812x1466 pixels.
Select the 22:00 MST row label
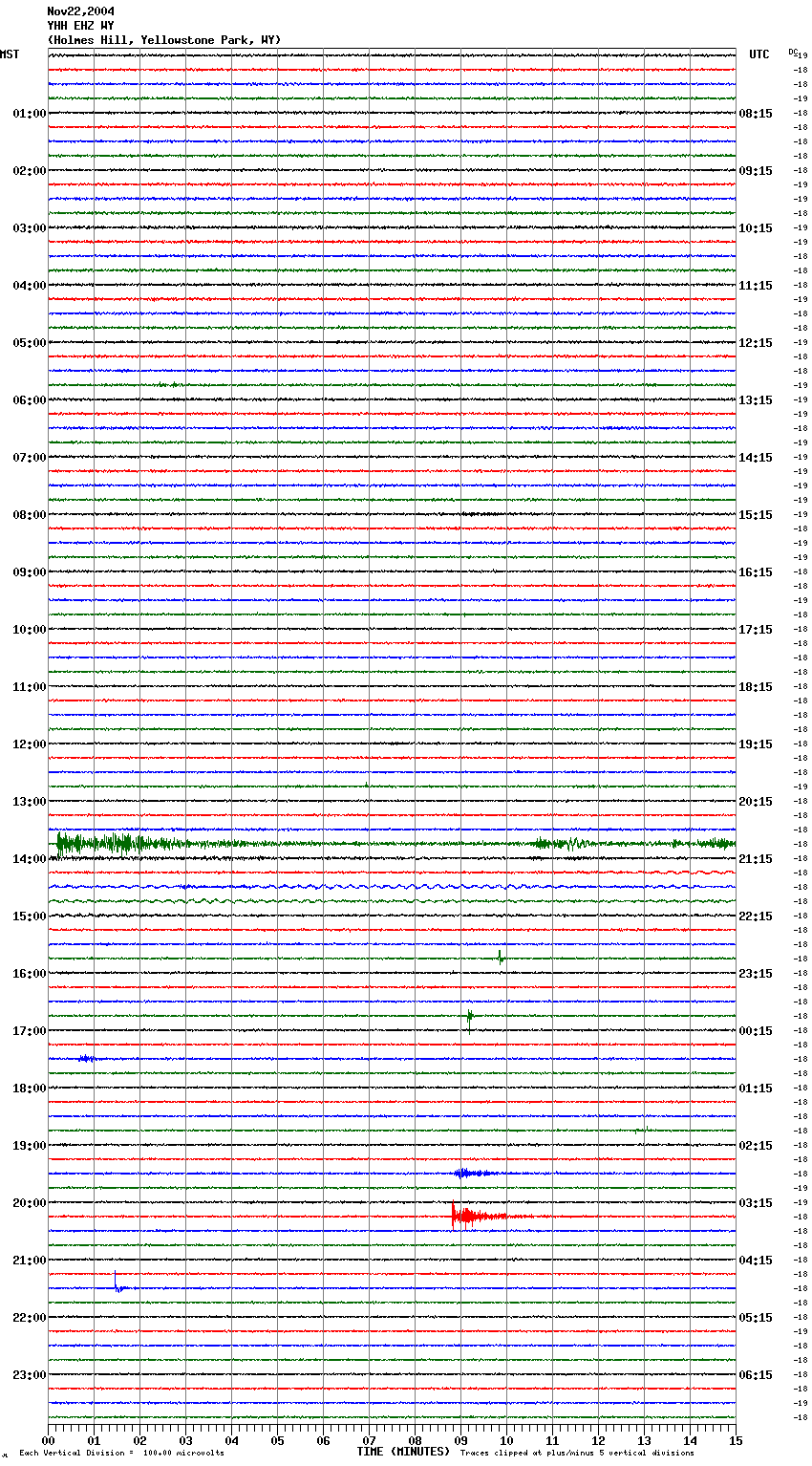29,1318
